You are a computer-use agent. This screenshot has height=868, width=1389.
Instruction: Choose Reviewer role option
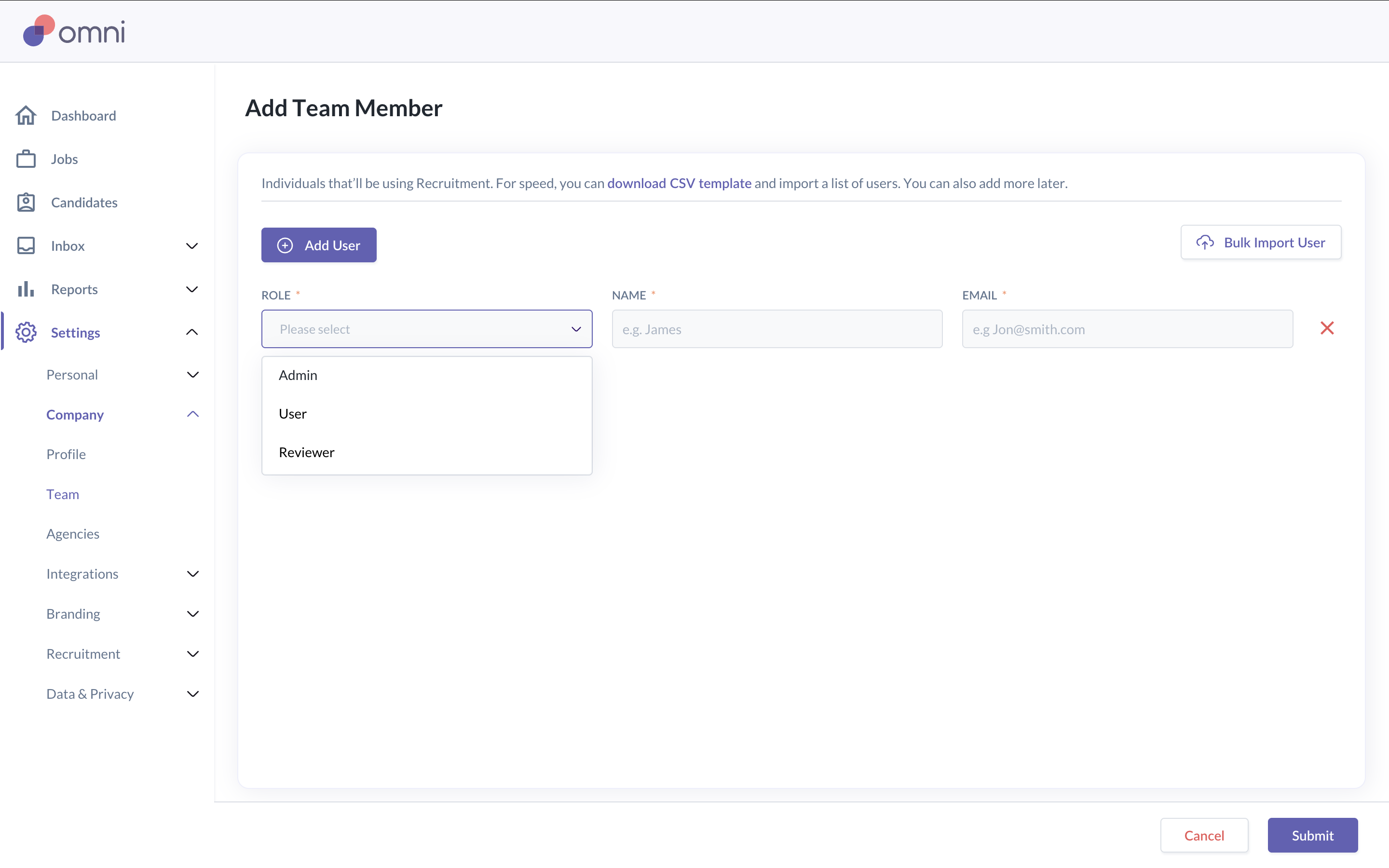pos(307,452)
